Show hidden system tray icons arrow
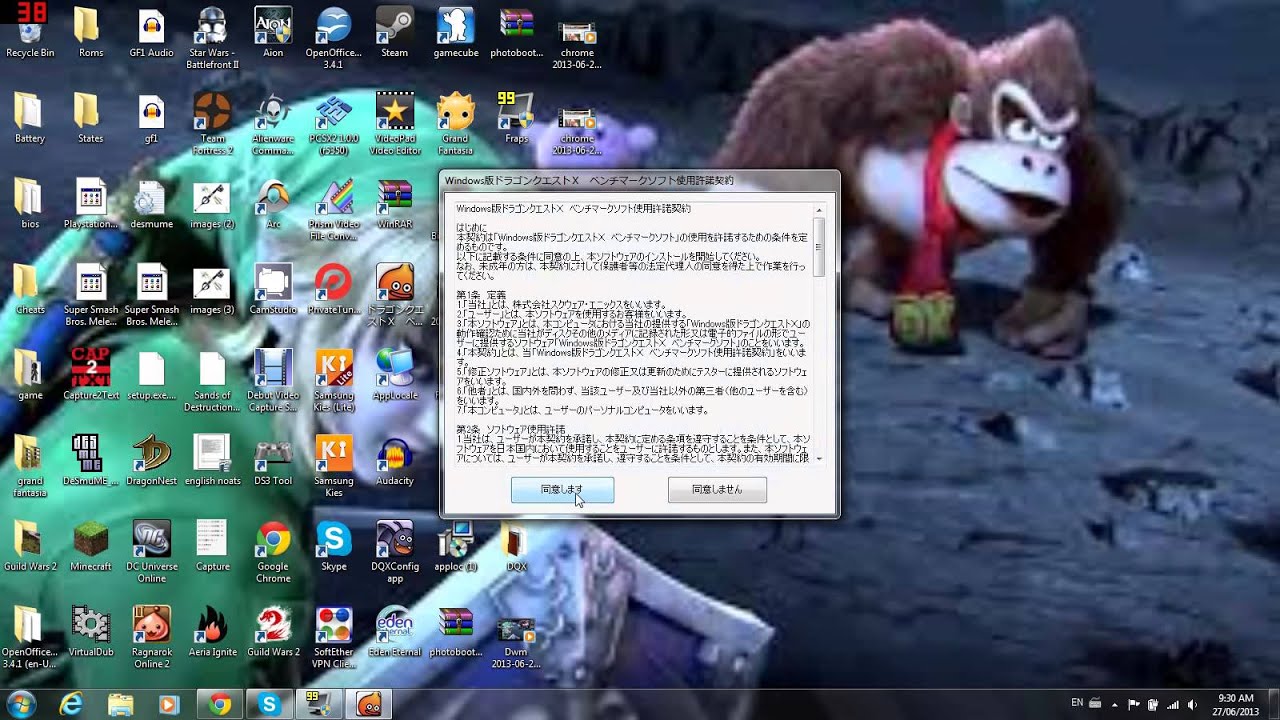 coord(1114,704)
